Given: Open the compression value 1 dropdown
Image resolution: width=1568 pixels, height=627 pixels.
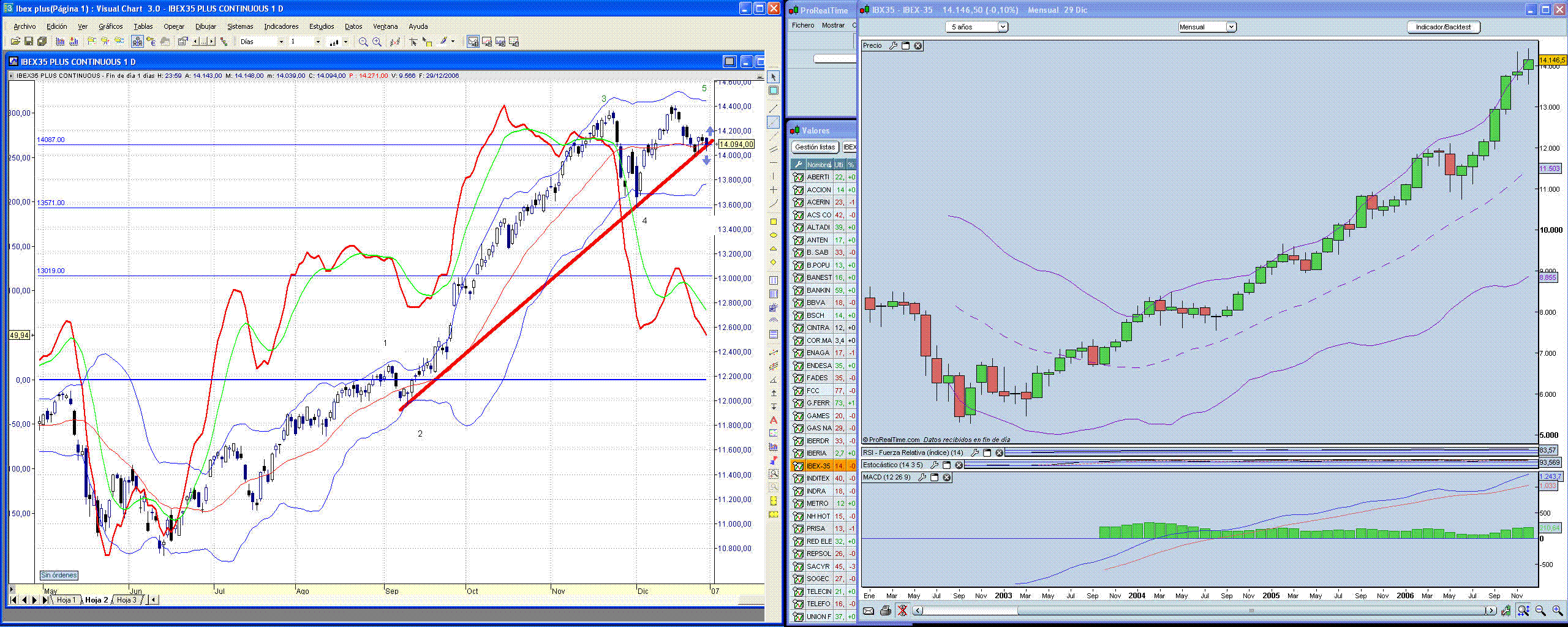Looking at the screenshot, I should 318,42.
